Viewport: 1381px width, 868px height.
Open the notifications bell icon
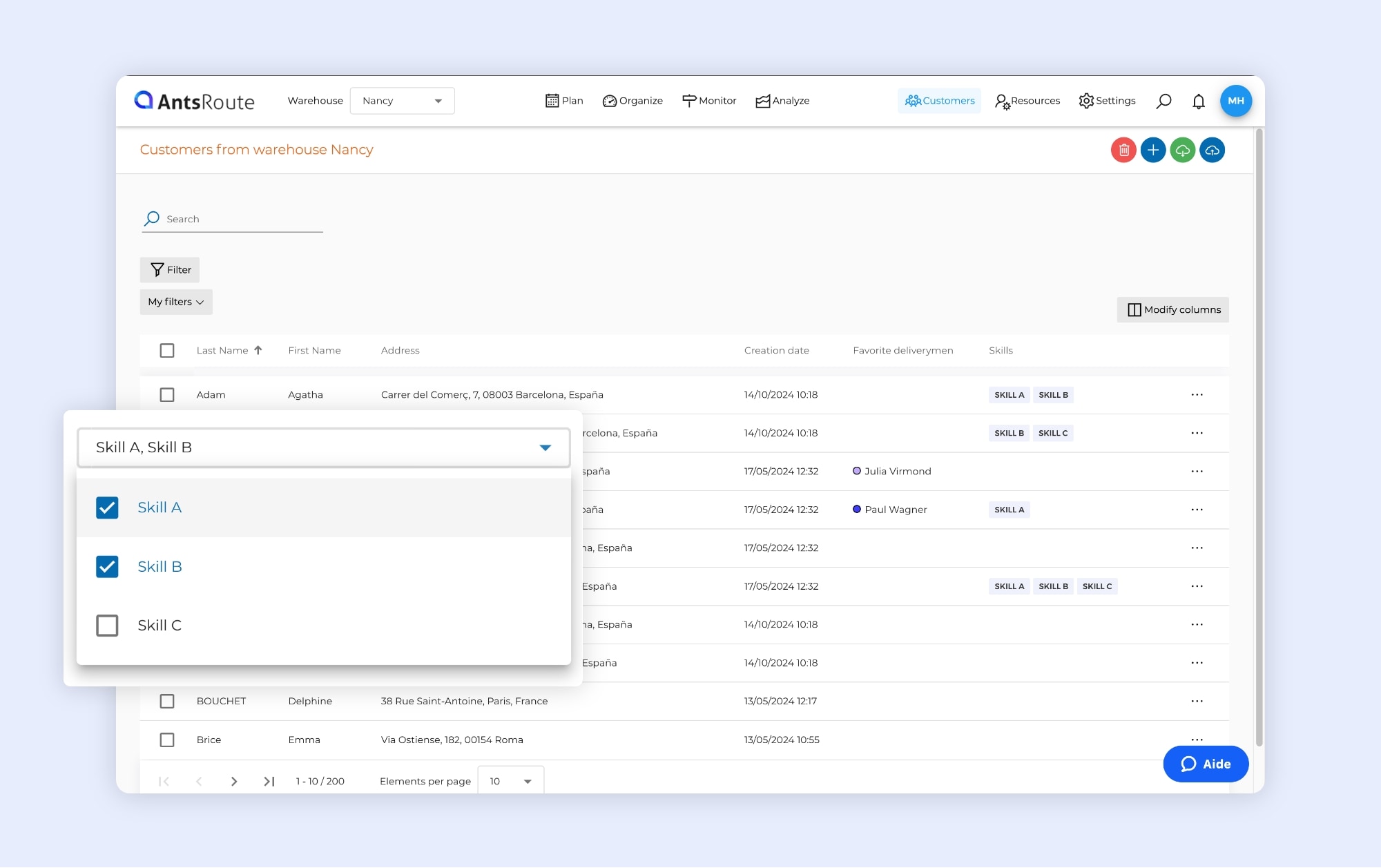[1199, 102]
